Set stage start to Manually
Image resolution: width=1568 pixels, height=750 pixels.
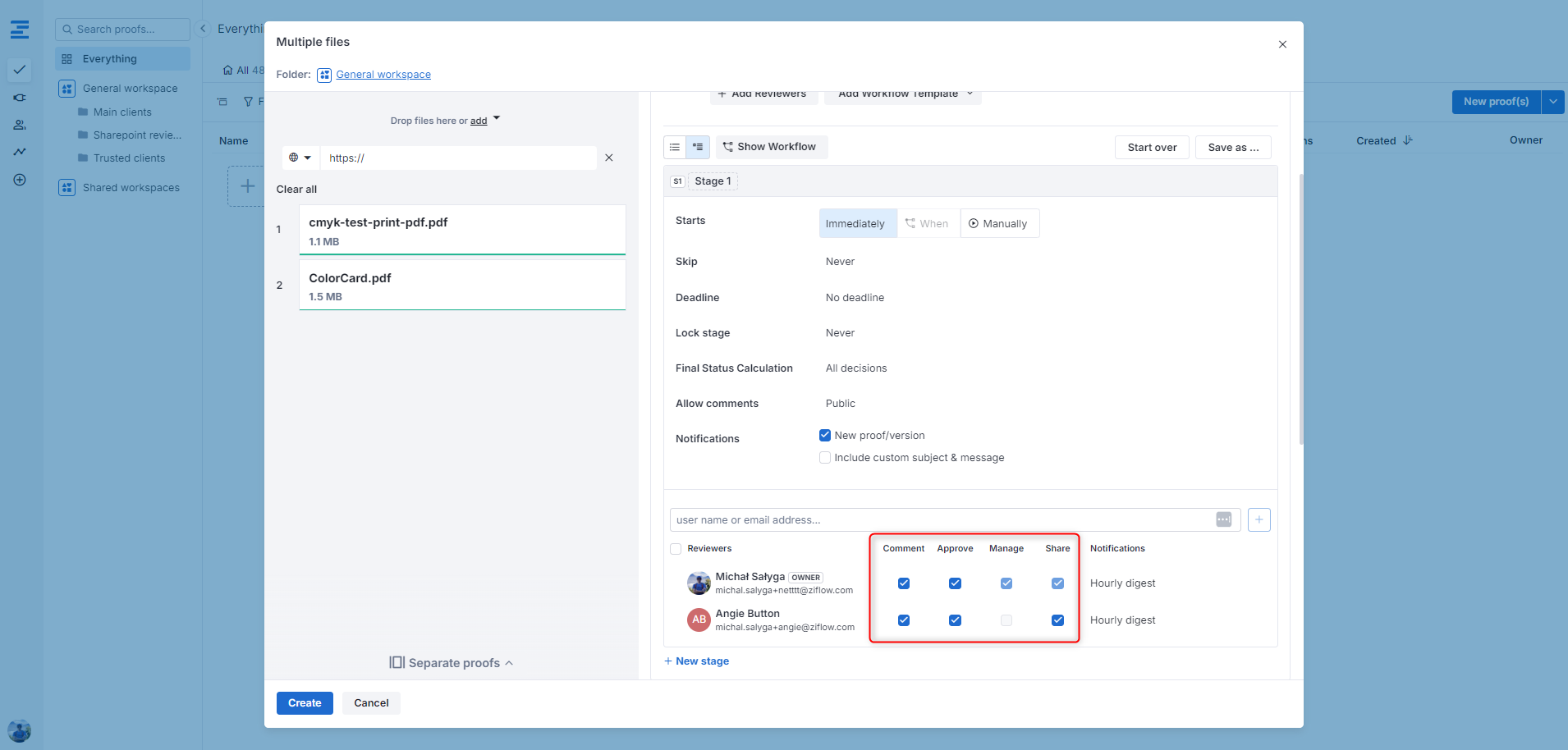(998, 224)
